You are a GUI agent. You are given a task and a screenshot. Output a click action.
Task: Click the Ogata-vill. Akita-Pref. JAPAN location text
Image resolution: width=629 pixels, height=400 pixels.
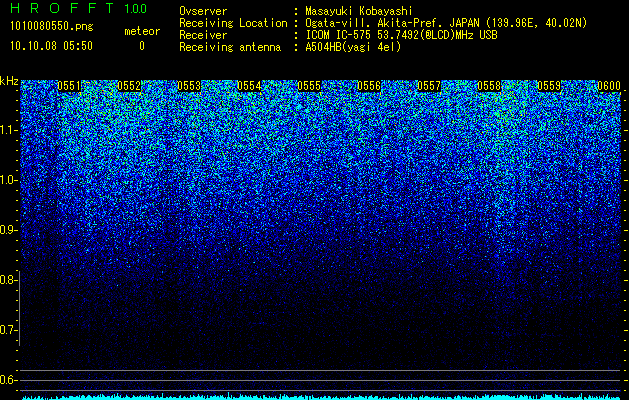(x=446, y=23)
